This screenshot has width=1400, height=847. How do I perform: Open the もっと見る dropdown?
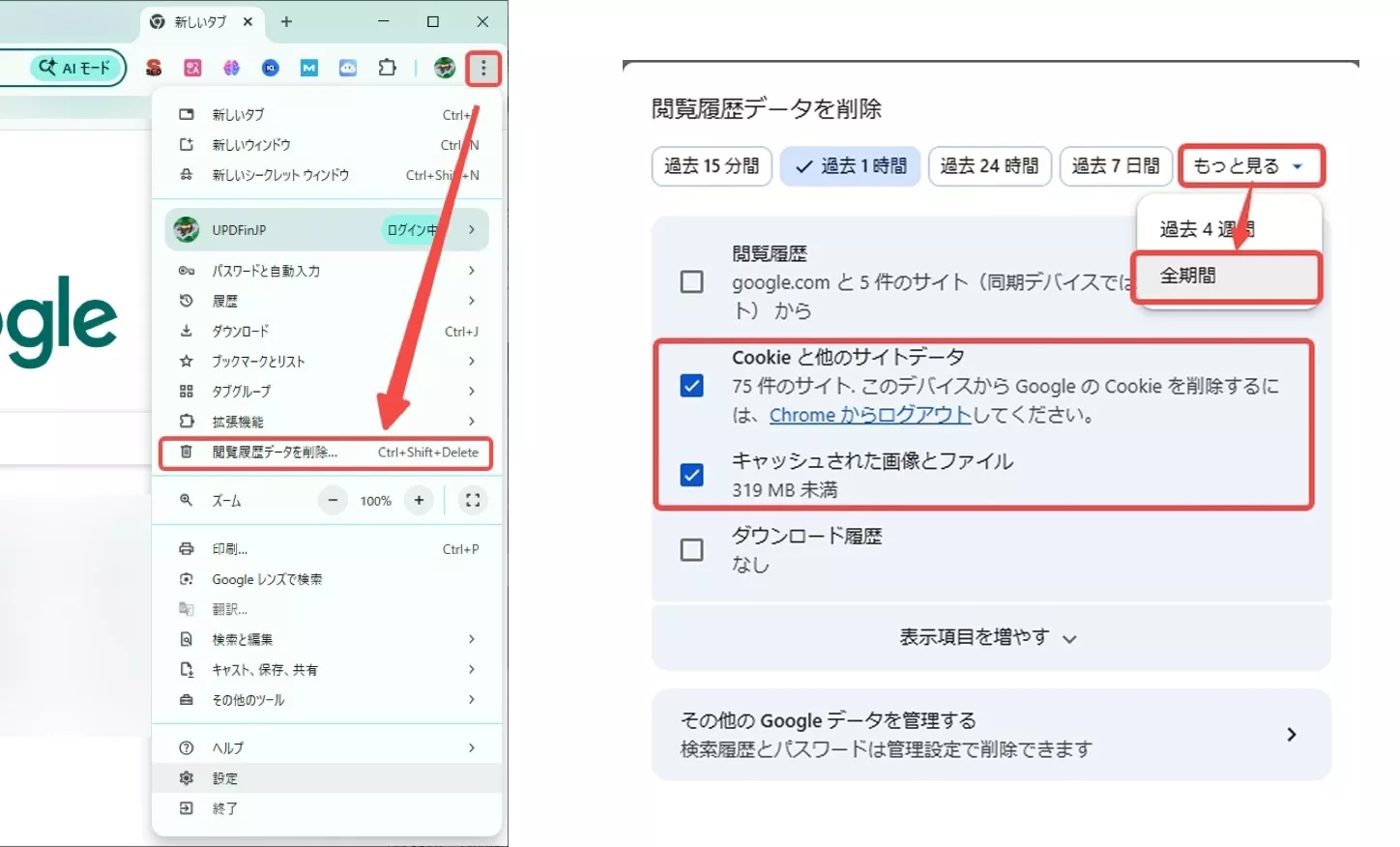[x=1251, y=165]
